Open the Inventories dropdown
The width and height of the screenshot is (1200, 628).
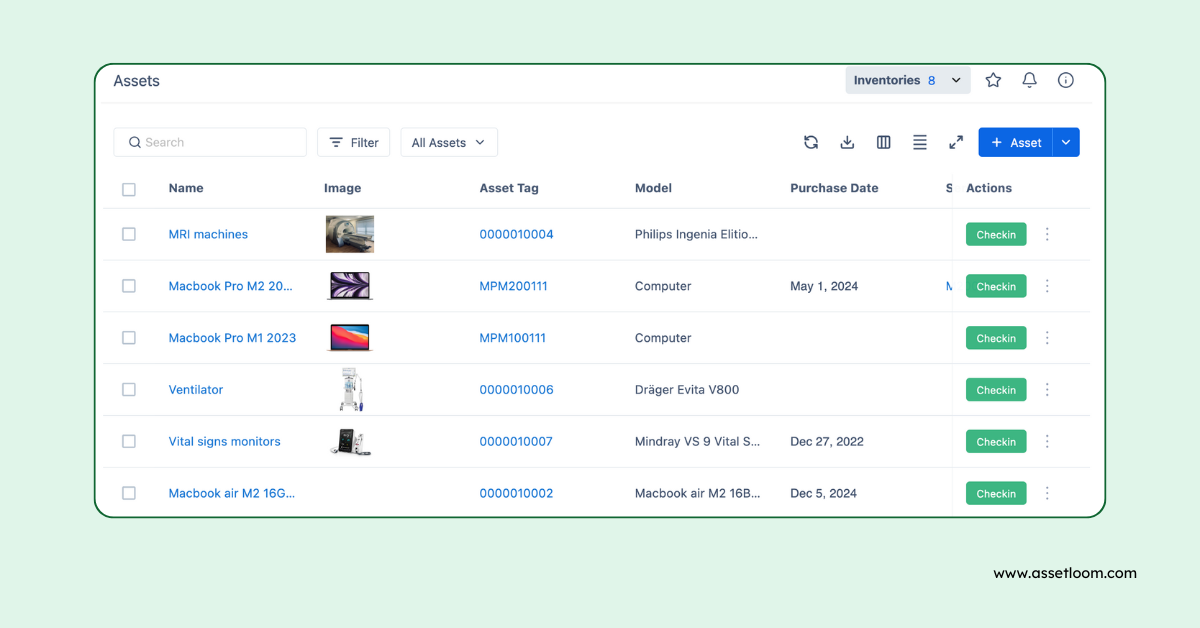click(x=908, y=80)
